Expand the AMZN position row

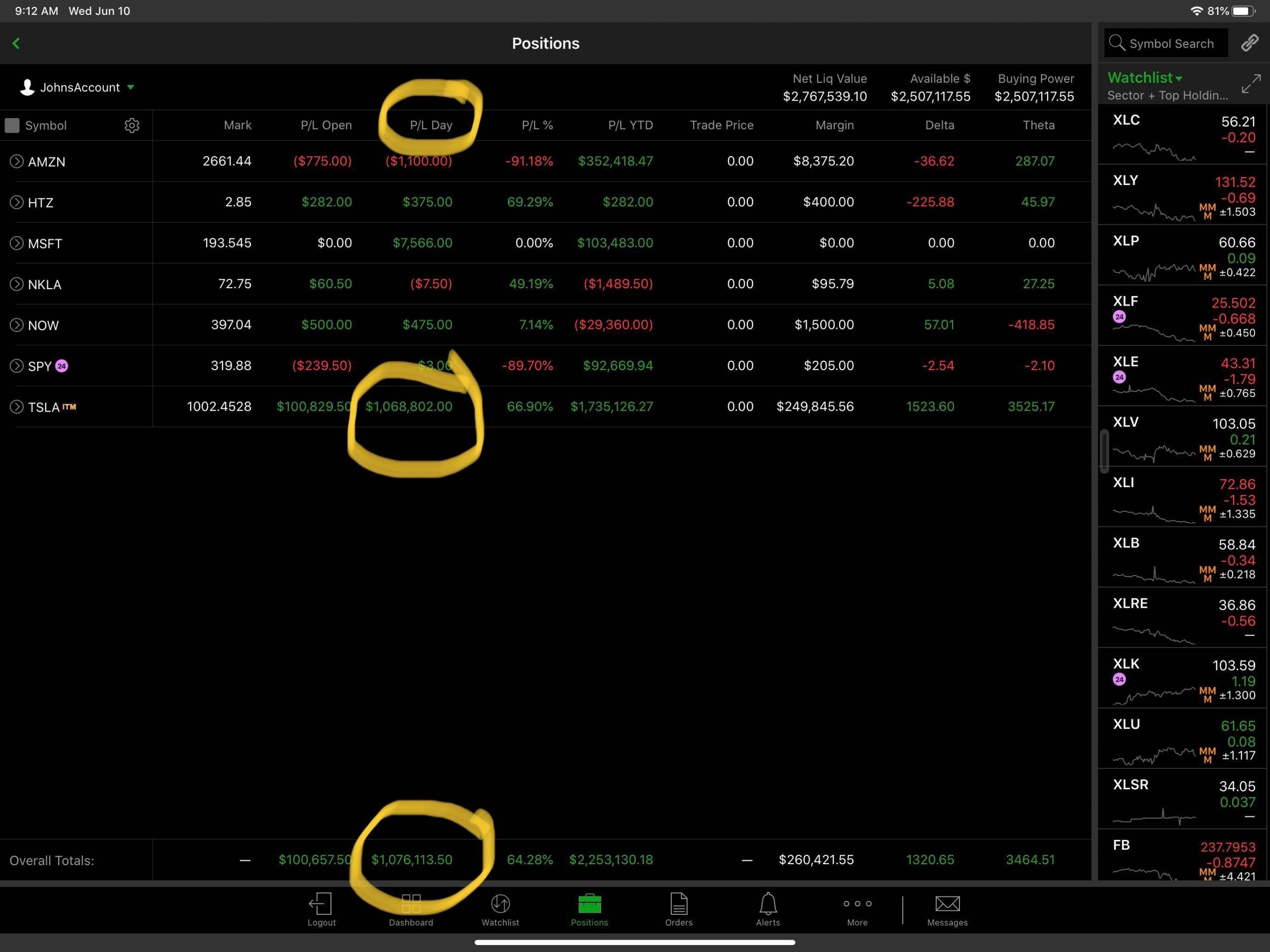(x=17, y=161)
